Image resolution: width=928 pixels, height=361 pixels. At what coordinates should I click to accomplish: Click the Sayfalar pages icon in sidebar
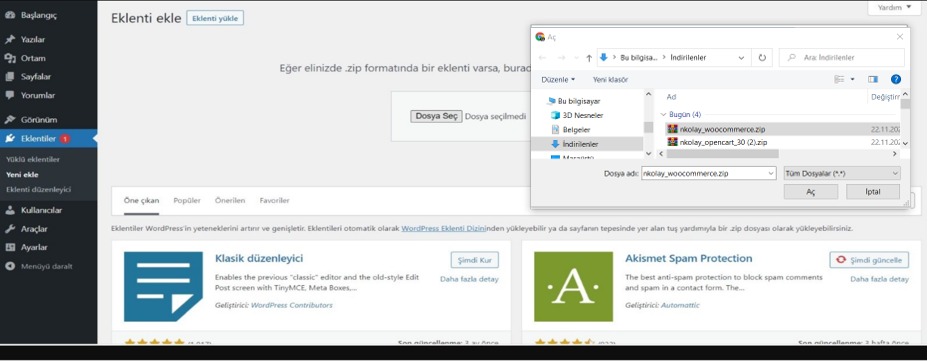pos(9,76)
